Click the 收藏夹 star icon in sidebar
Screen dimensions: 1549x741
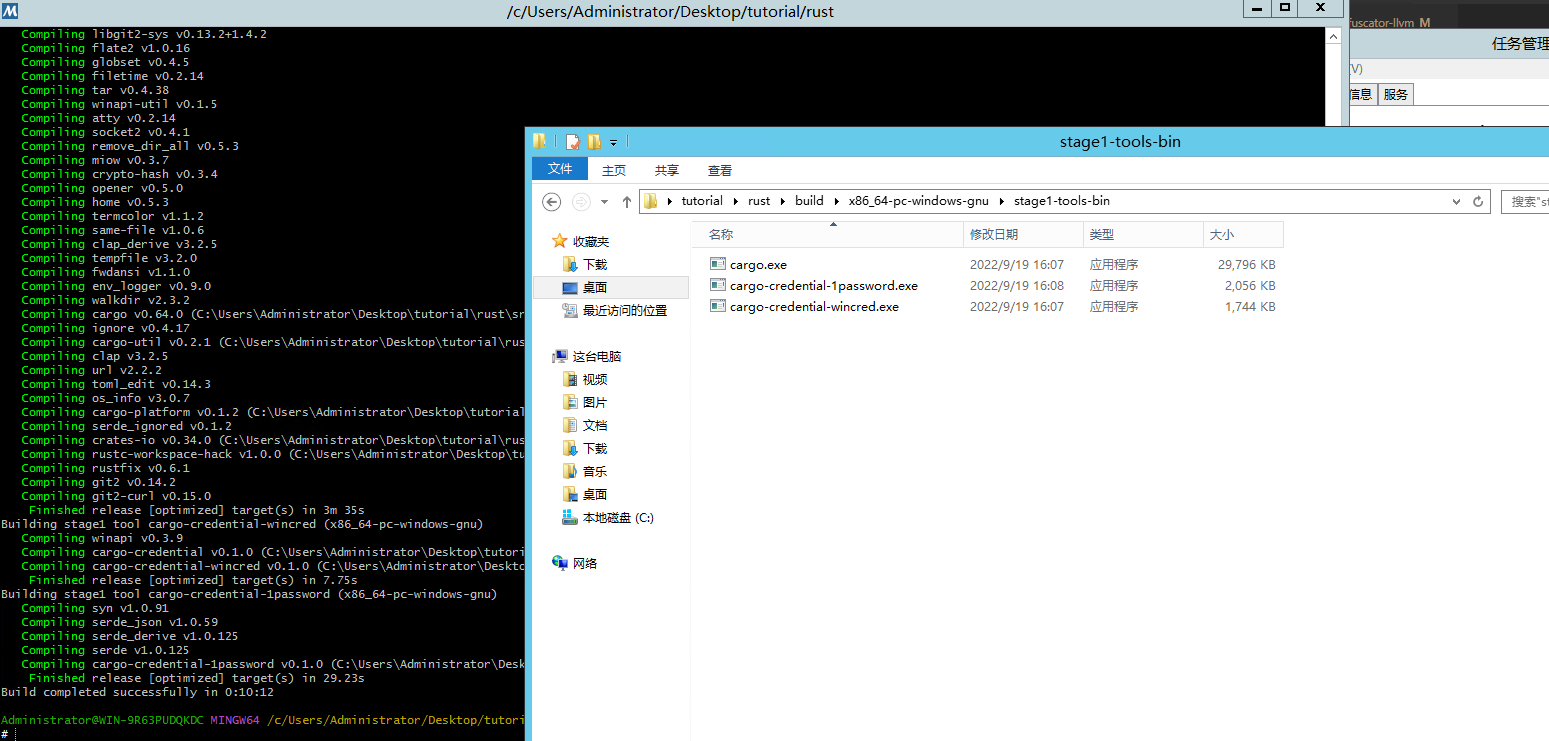pyautogui.click(x=560, y=241)
